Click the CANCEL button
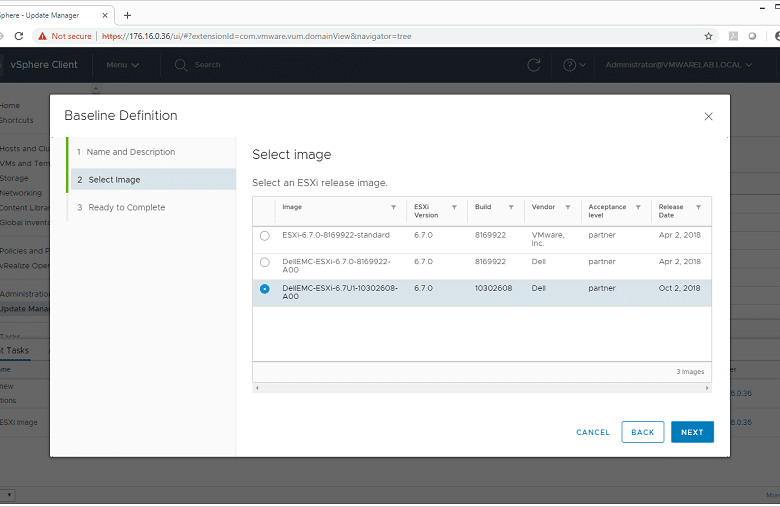Image resolution: width=780 pixels, height=507 pixels. [x=593, y=432]
